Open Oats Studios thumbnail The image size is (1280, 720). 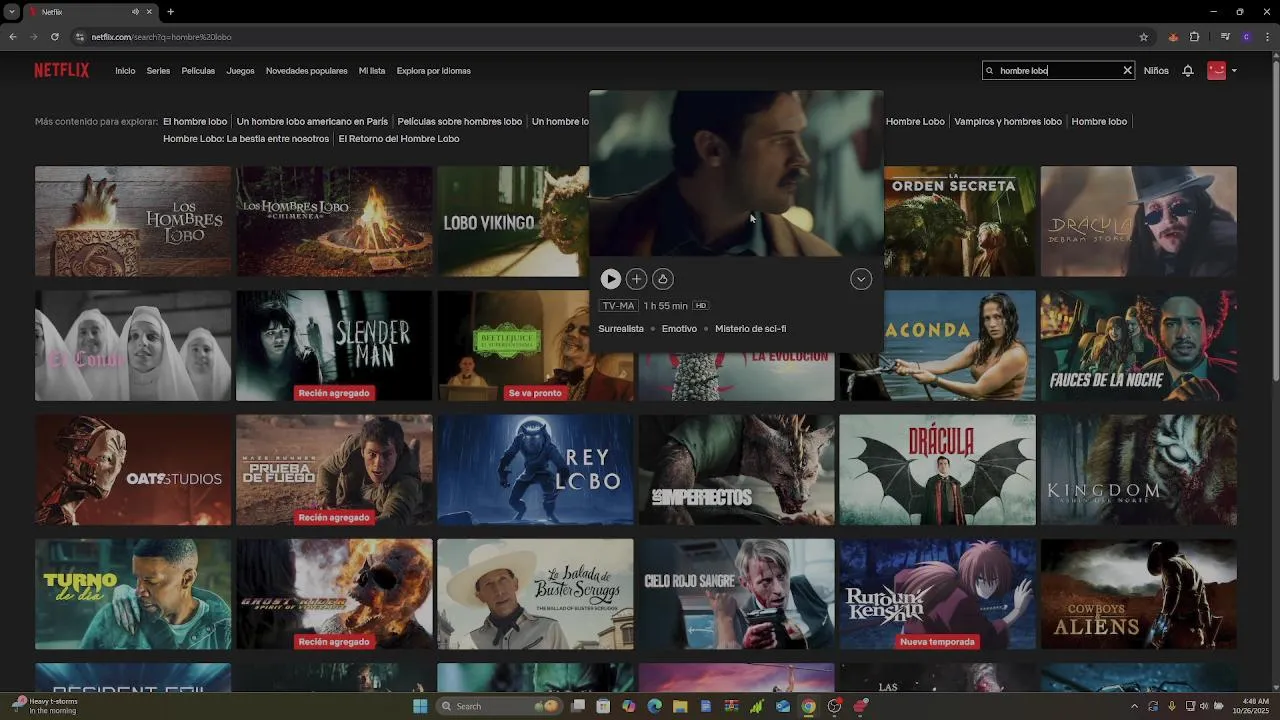point(133,470)
